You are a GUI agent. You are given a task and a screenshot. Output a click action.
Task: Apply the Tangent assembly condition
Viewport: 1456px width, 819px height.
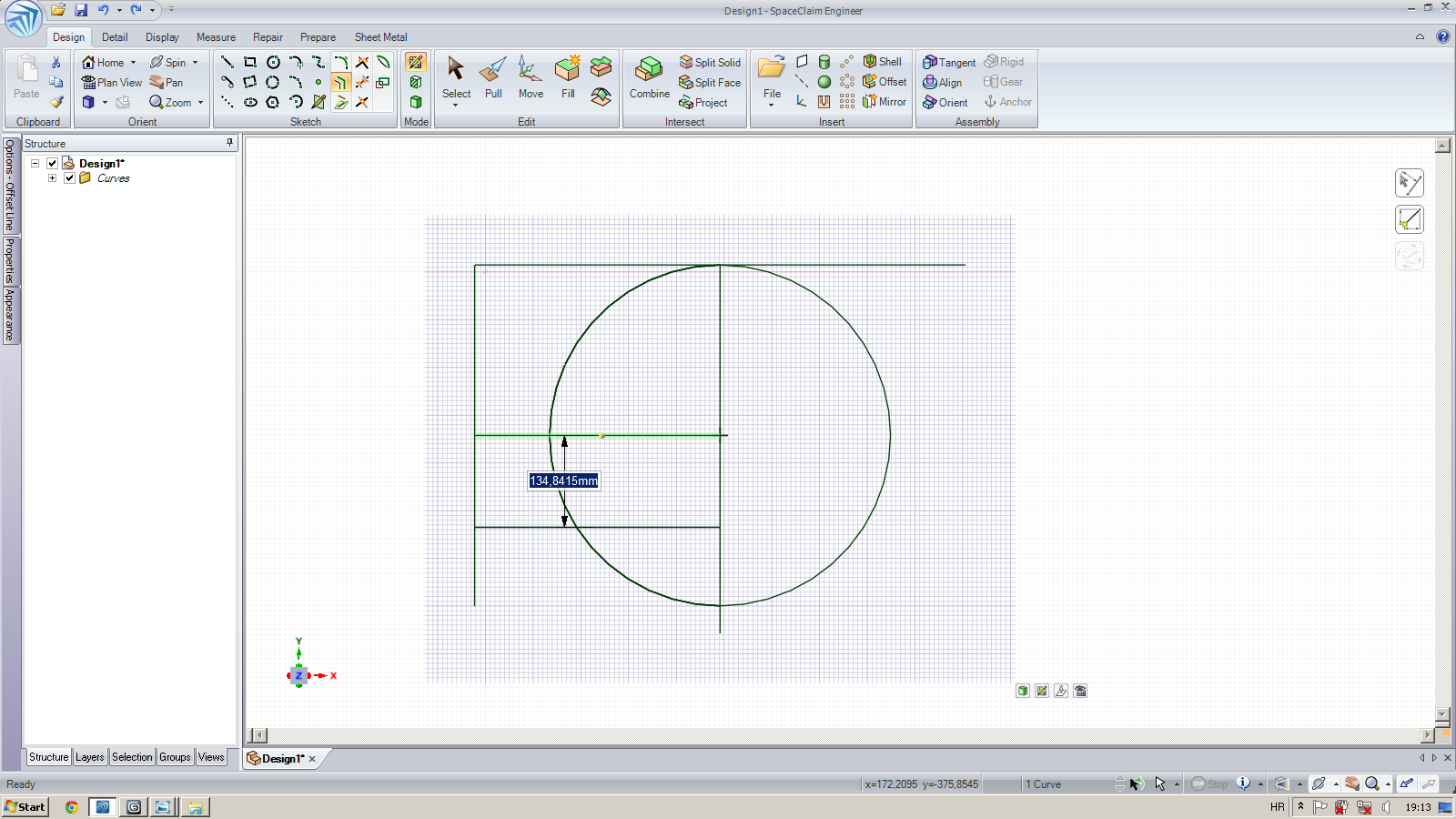coord(949,62)
